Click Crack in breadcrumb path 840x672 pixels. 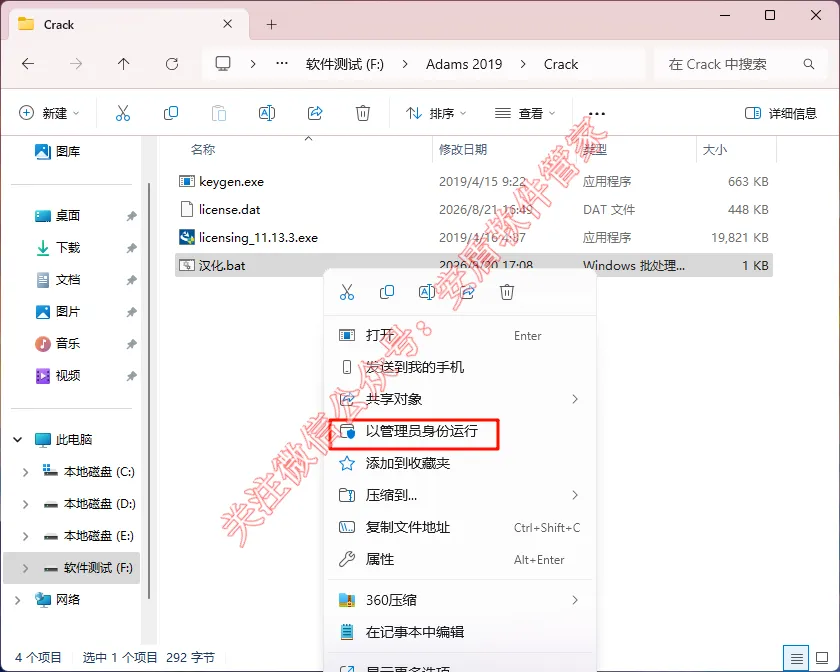561,64
